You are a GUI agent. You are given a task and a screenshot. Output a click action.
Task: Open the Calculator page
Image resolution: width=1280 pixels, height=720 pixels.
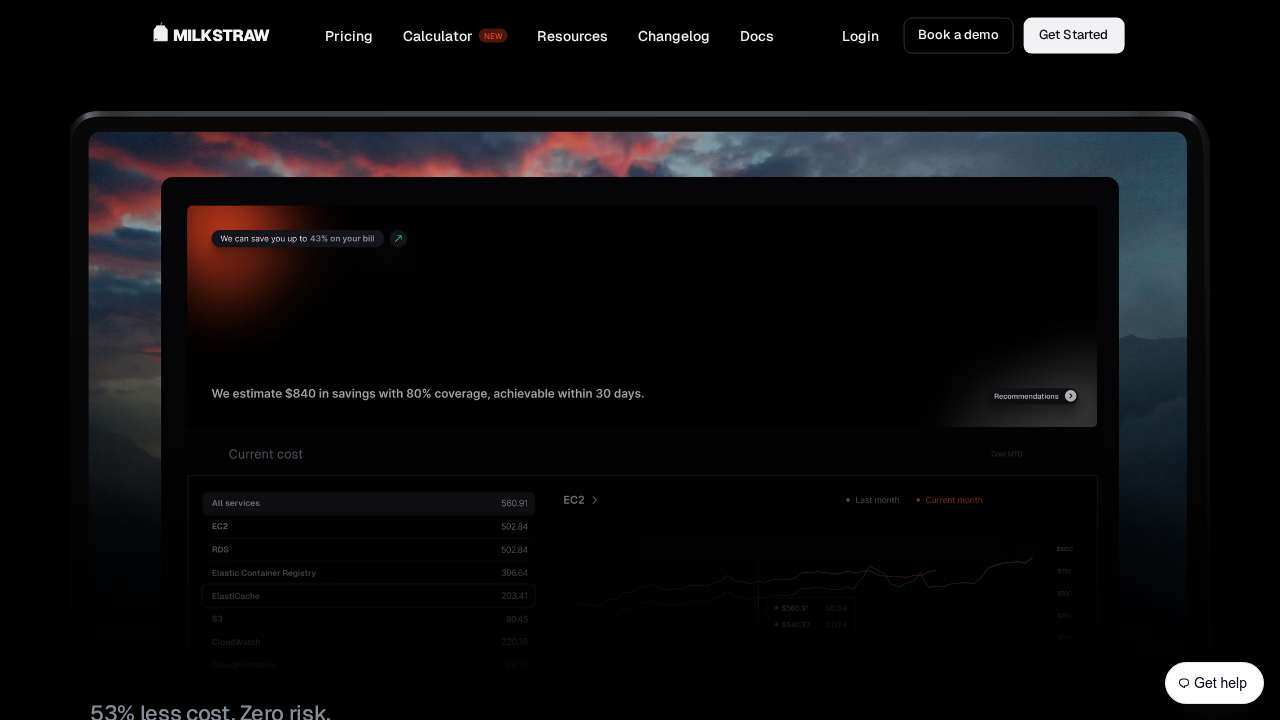tap(437, 36)
